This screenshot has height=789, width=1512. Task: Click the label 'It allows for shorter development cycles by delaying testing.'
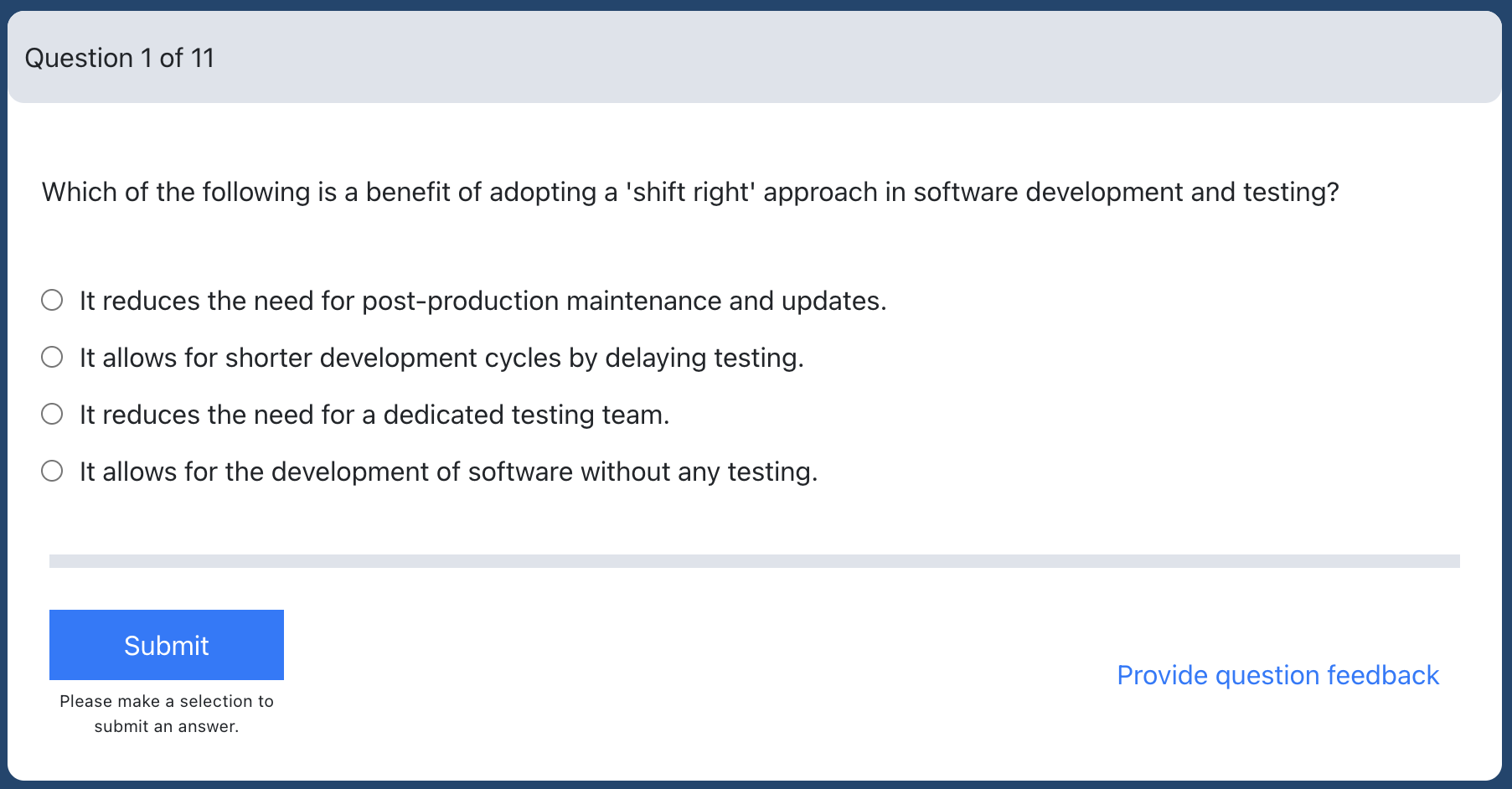pyautogui.click(x=441, y=358)
